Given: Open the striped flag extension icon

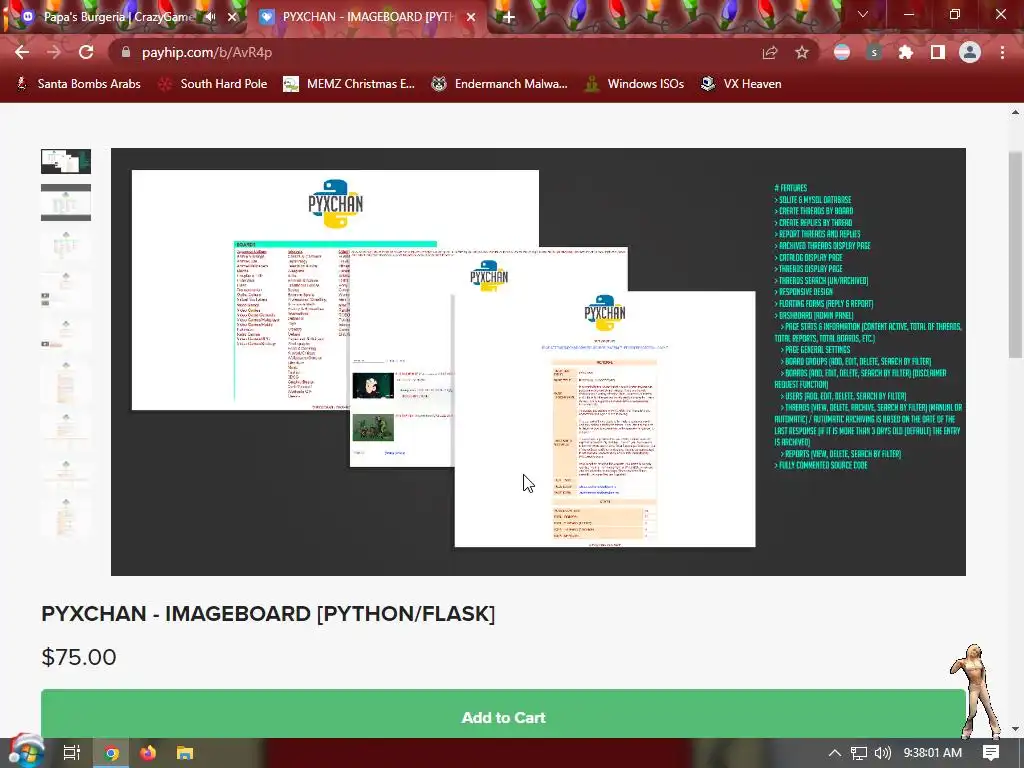Looking at the screenshot, I should 842,52.
